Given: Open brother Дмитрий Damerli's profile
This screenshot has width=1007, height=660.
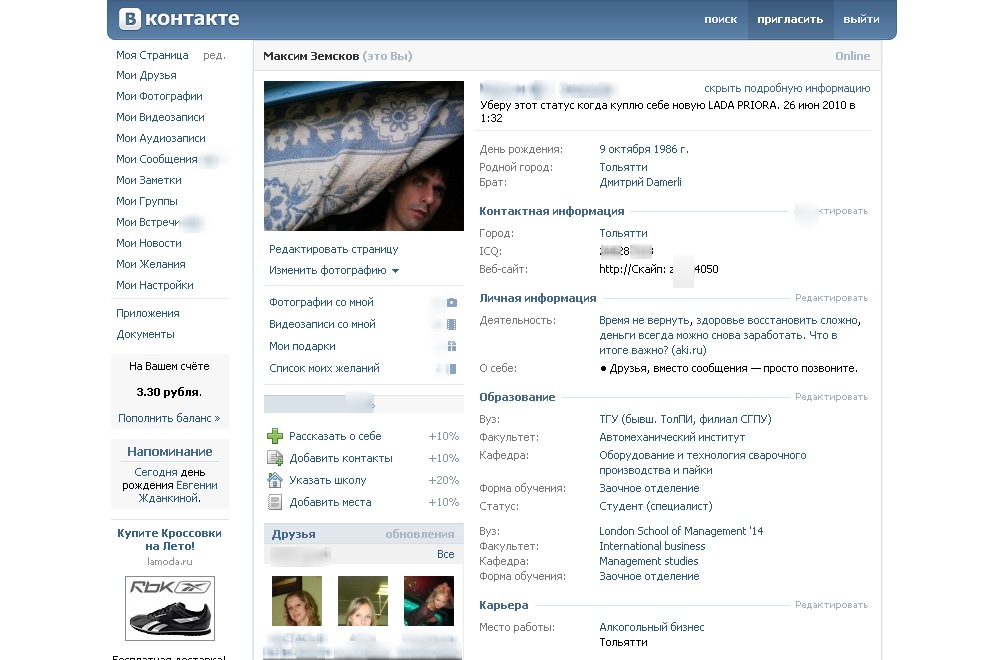Looking at the screenshot, I should click(640, 183).
